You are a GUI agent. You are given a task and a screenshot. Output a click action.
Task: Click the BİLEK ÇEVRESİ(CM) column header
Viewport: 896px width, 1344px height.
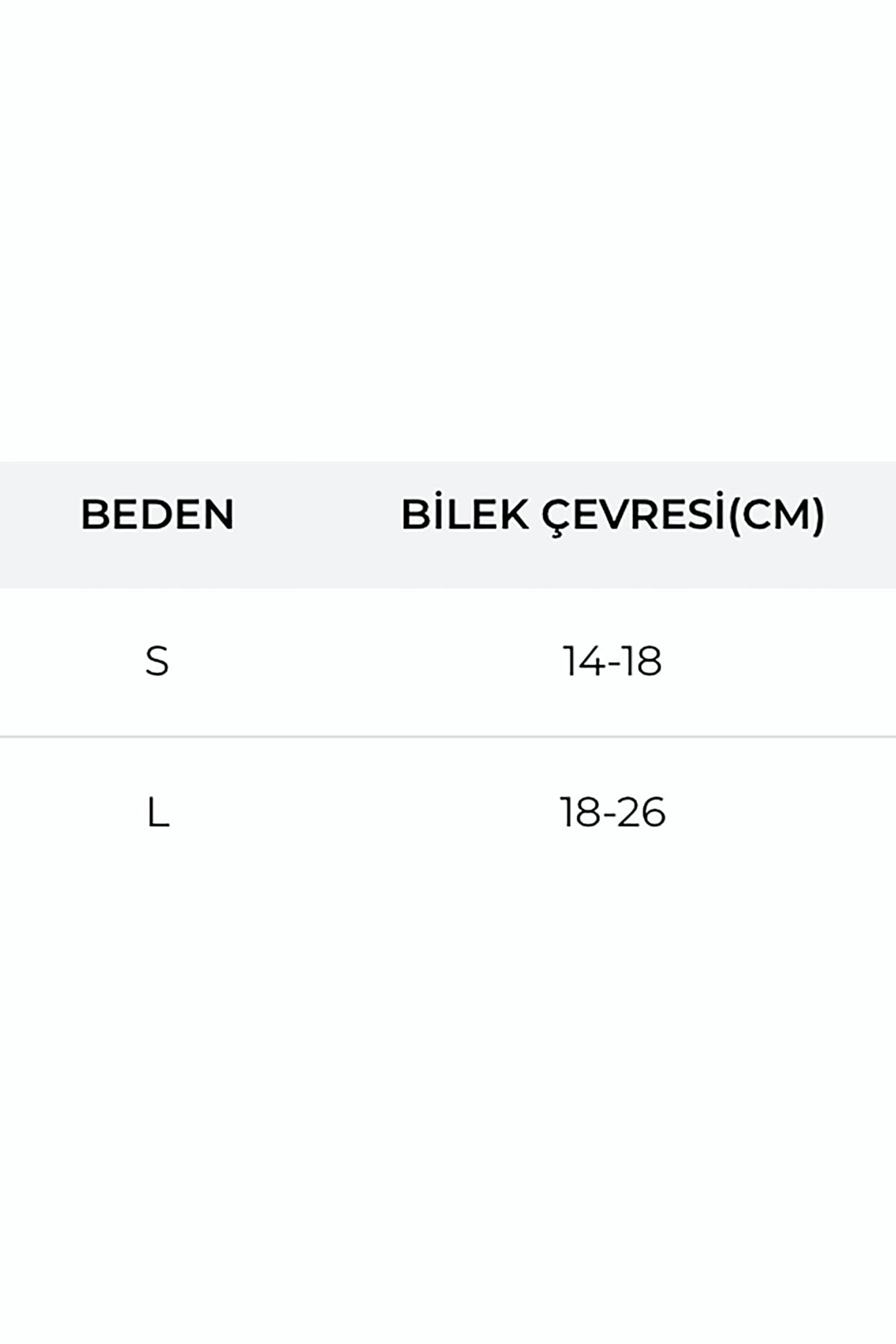(613, 515)
